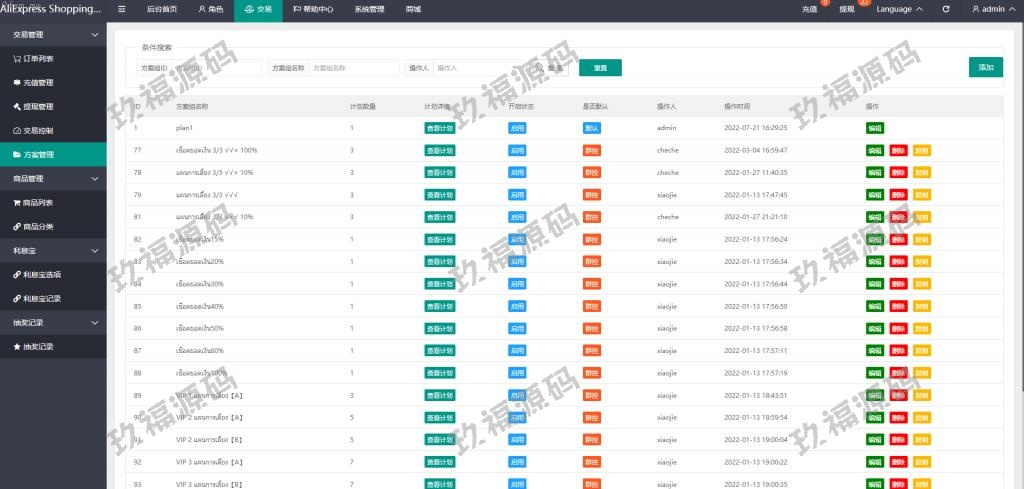The image size is (1024, 489).
Task: Open 抽奖记录 star item in sidebar
Action: pyautogui.click(x=38, y=346)
